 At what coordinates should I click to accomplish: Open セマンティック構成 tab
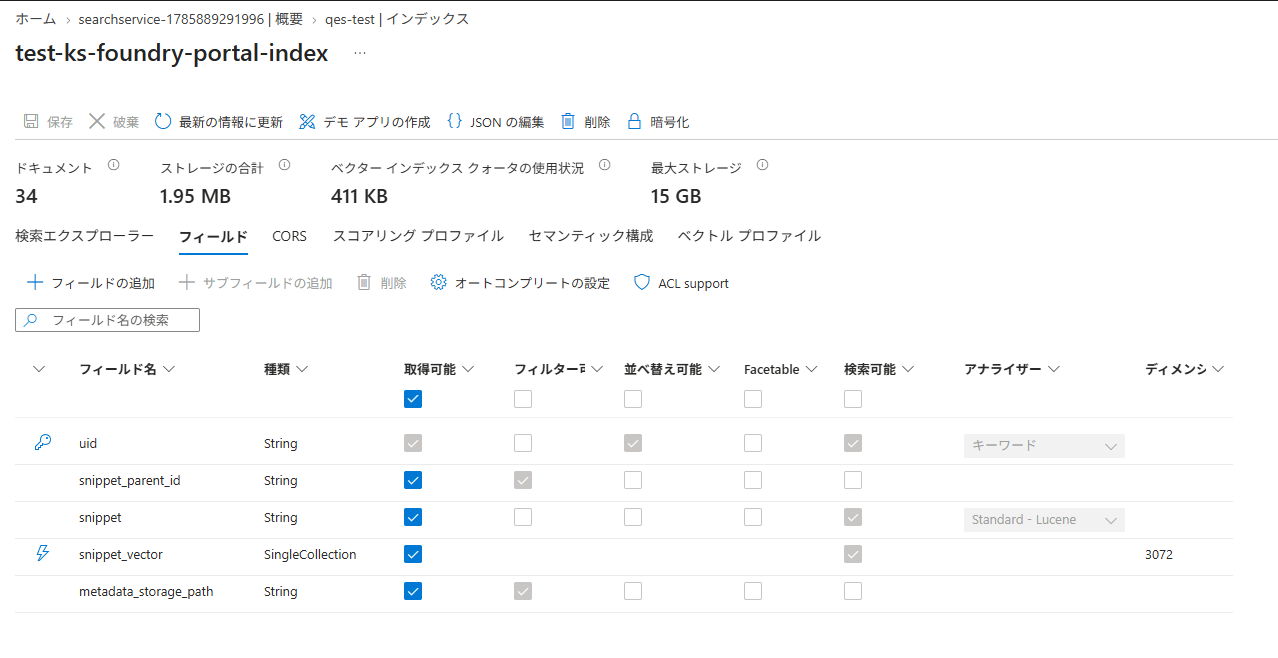click(x=591, y=236)
